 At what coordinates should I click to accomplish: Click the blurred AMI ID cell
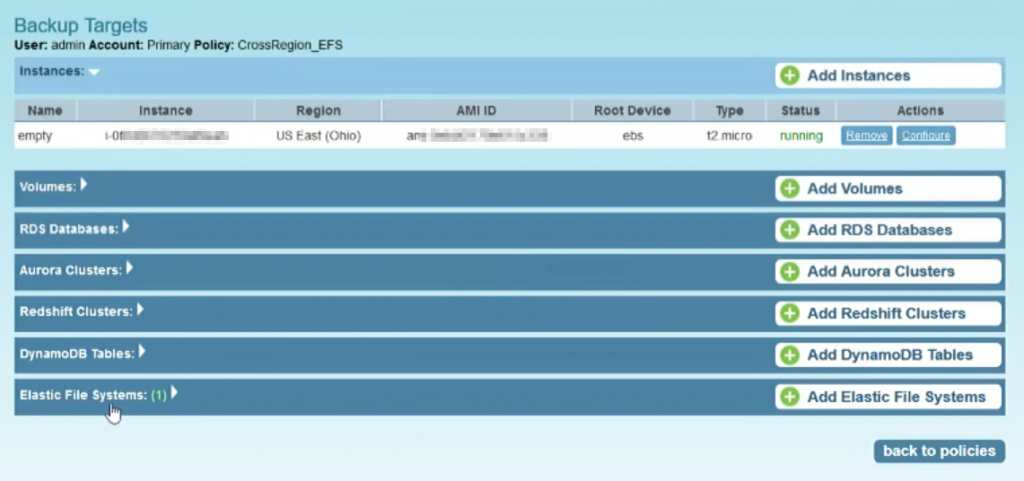click(477, 136)
